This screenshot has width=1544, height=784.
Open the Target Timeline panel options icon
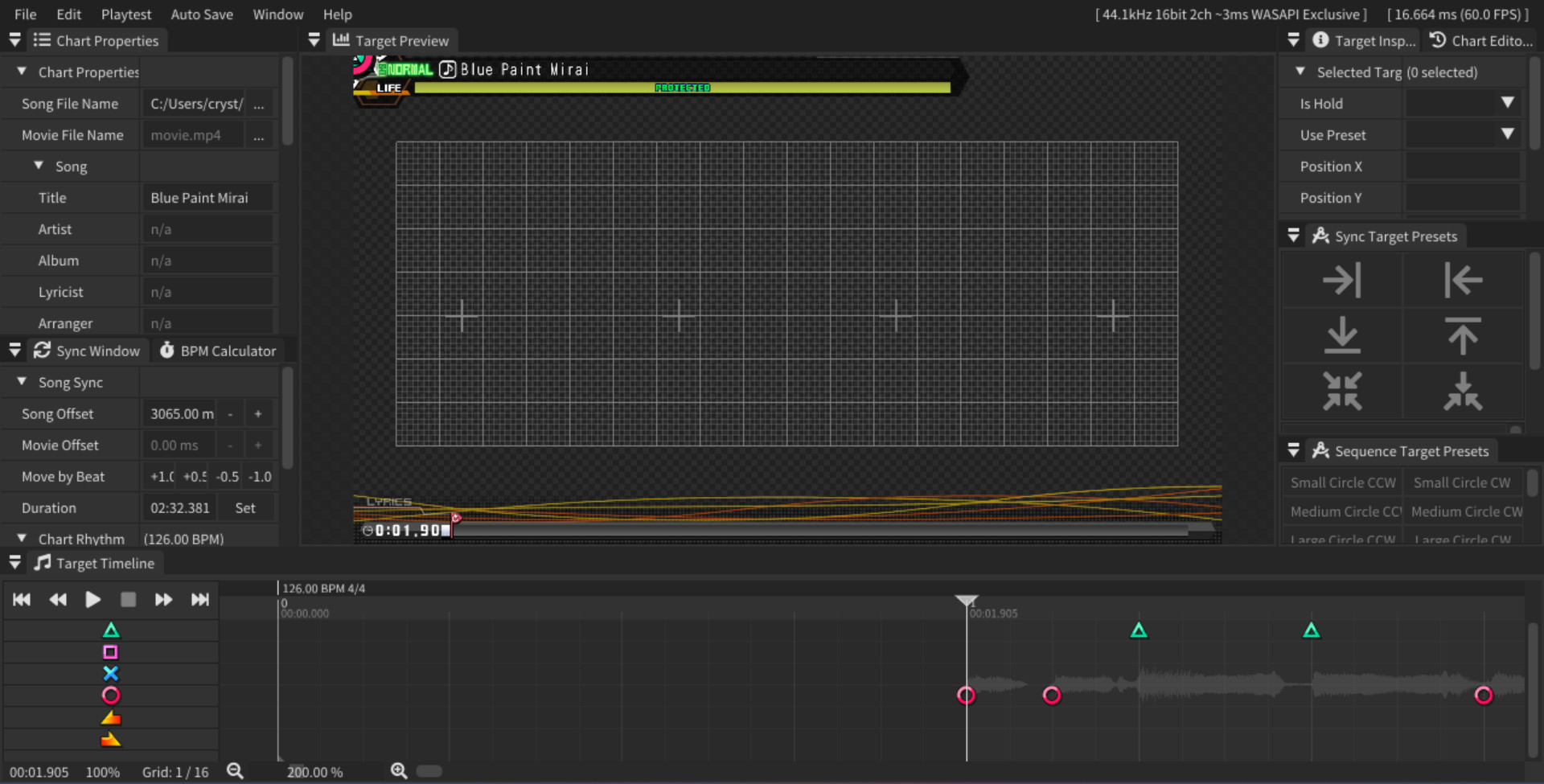14,562
